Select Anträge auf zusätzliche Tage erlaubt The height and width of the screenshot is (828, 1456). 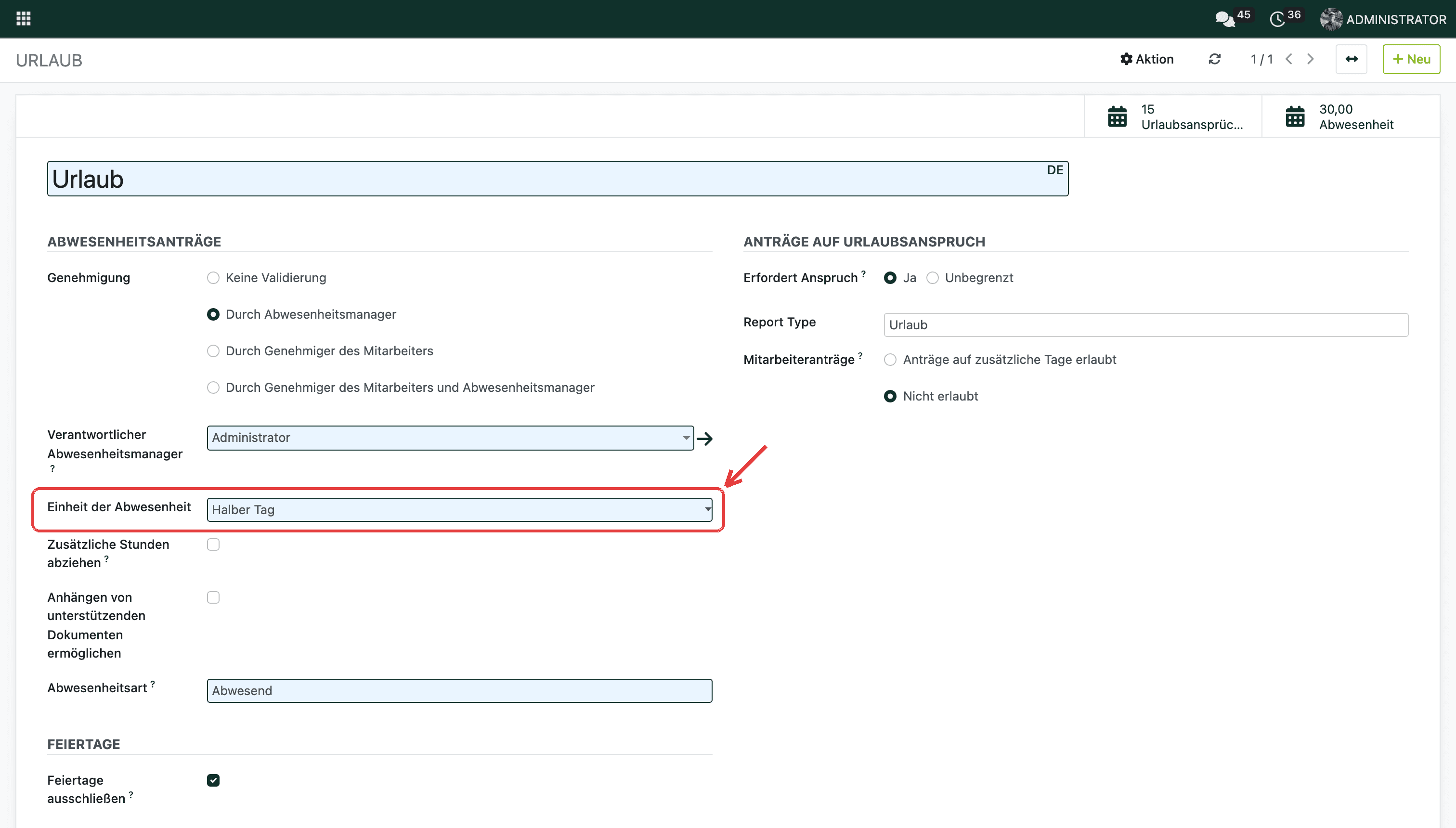click(890, 360)
